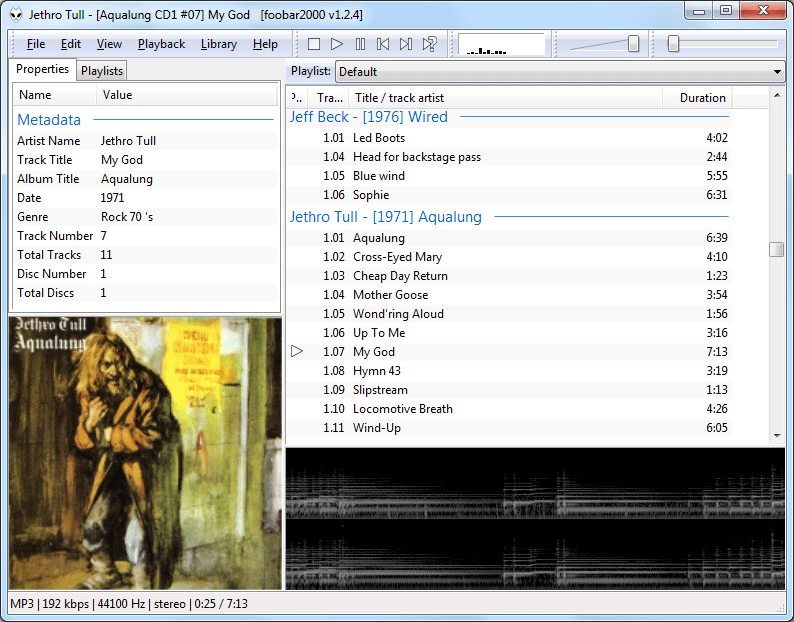
Task: Open the View menu
Action: [109, 44]
